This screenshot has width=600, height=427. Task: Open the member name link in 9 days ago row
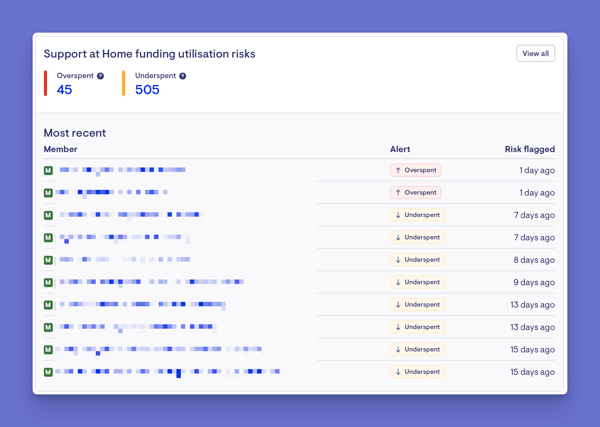[152, 282]
